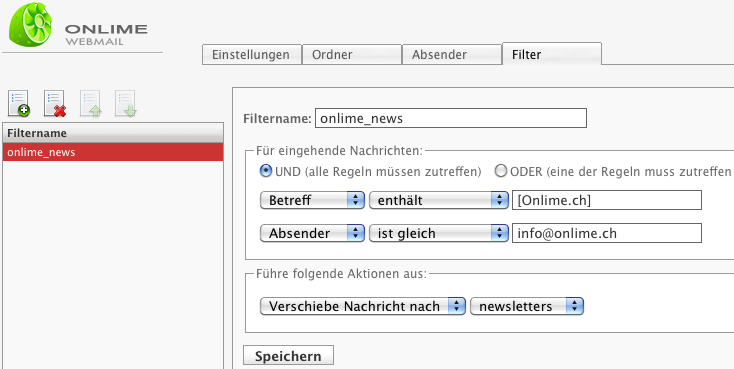Open the Betreff header dropdown
Viewport: 734px width, 369px height.
pyautogui.click(x=312, y=200)
